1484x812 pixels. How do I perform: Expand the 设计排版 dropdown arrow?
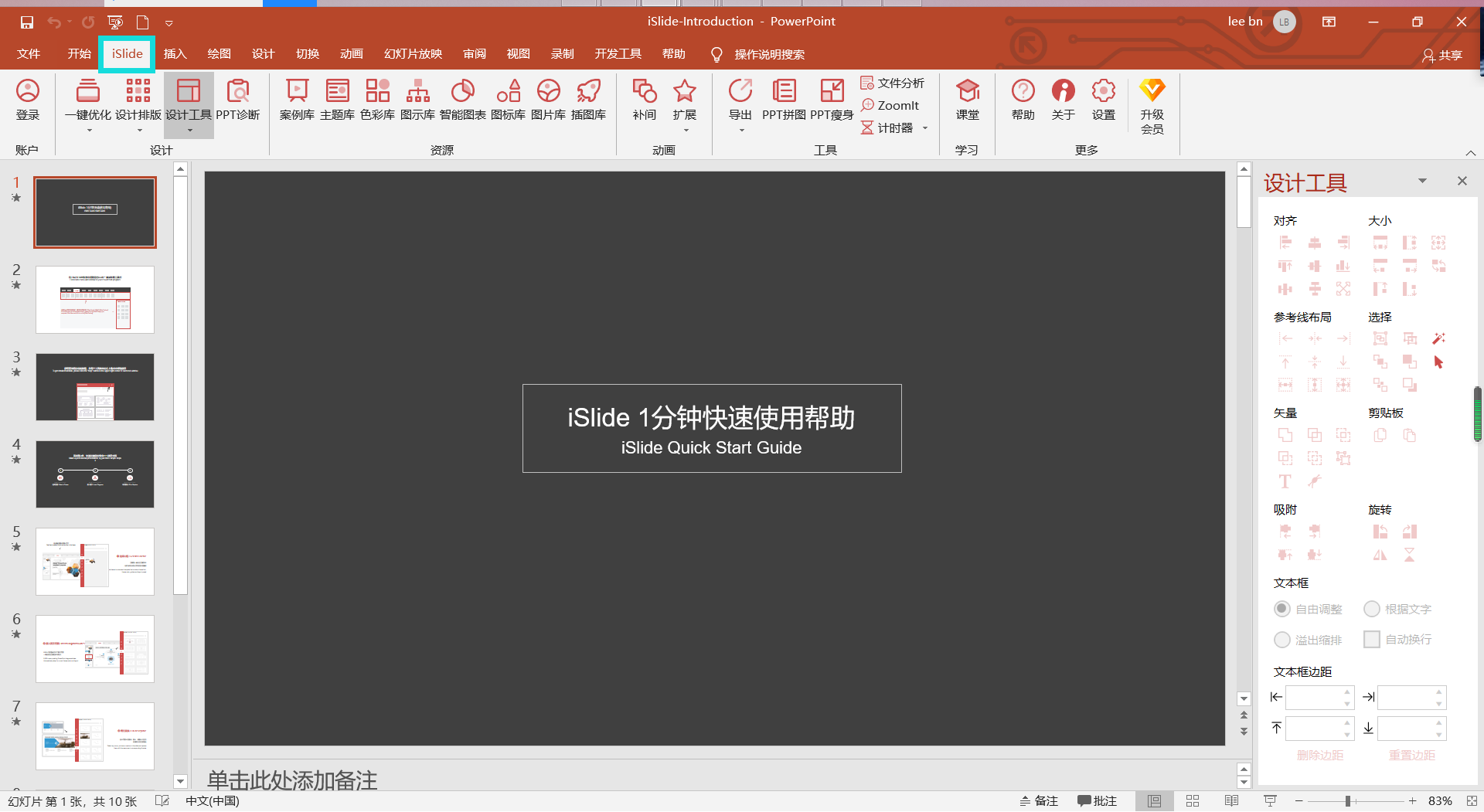[x=139, y=131]
